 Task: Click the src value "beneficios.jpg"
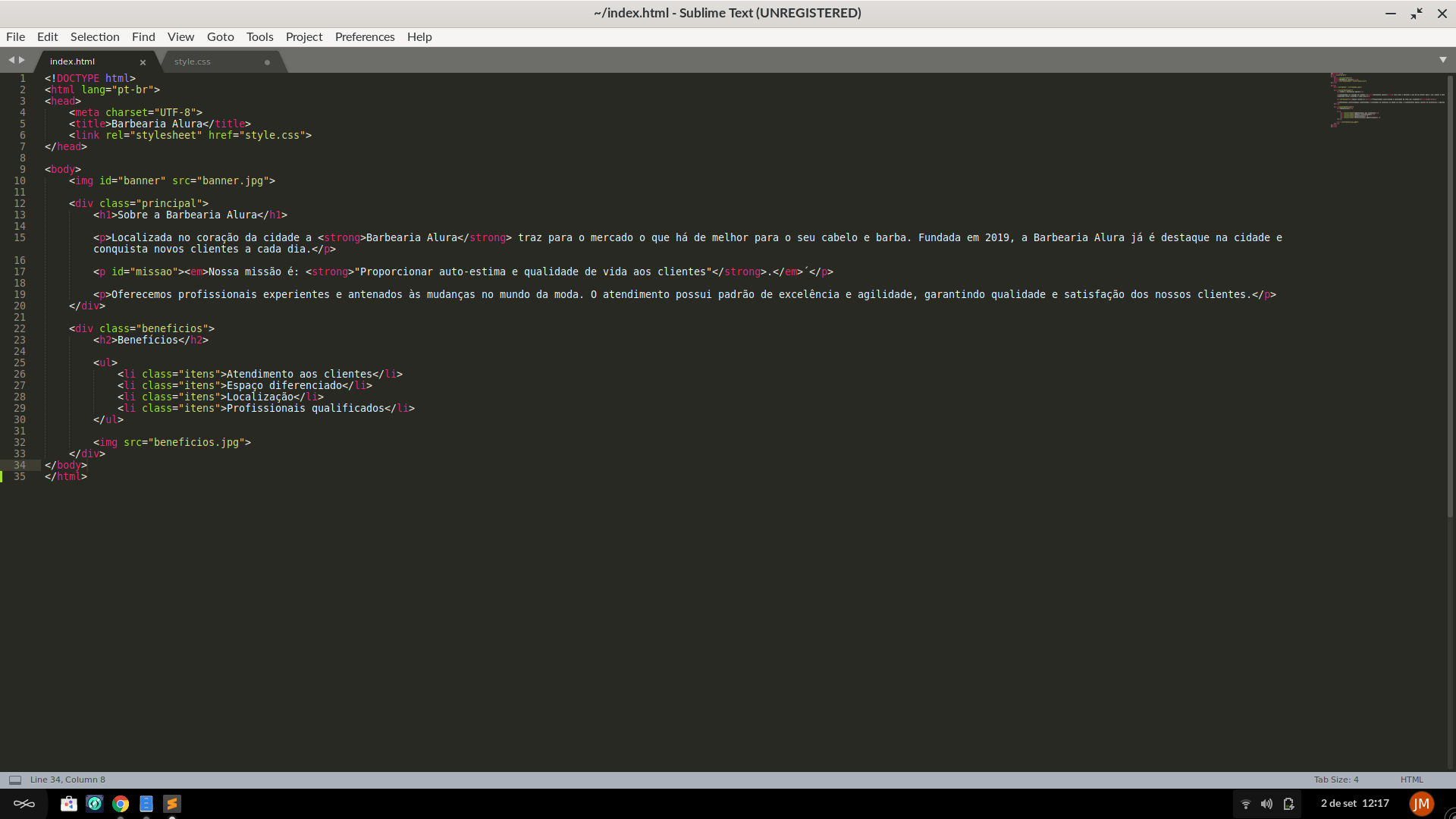point(196,442)
